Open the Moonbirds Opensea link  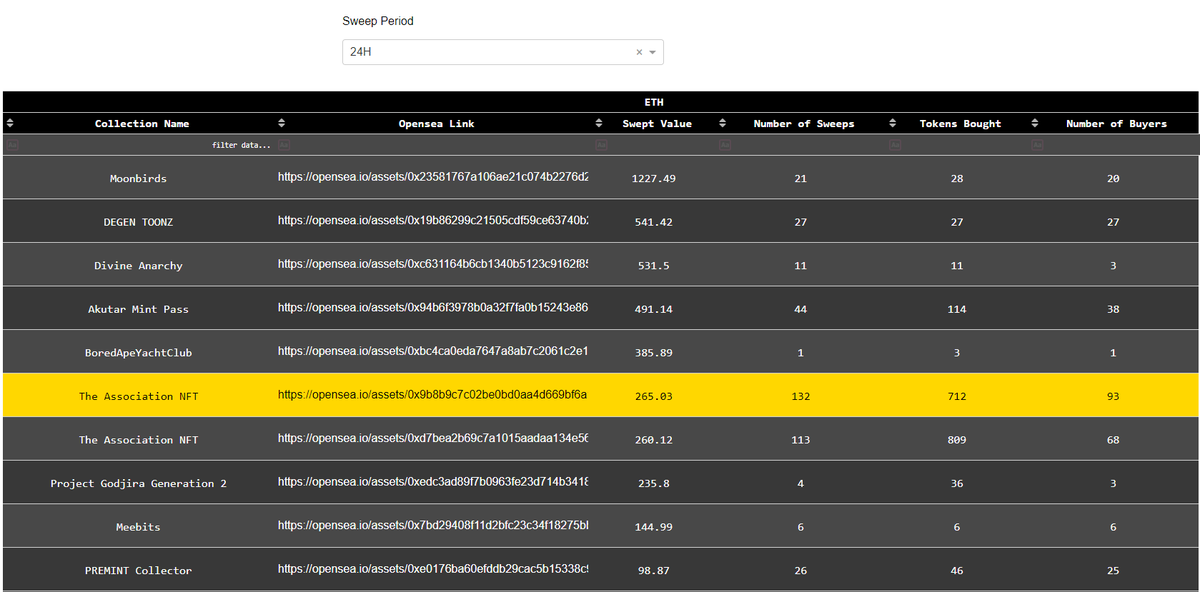pos(433,177)
